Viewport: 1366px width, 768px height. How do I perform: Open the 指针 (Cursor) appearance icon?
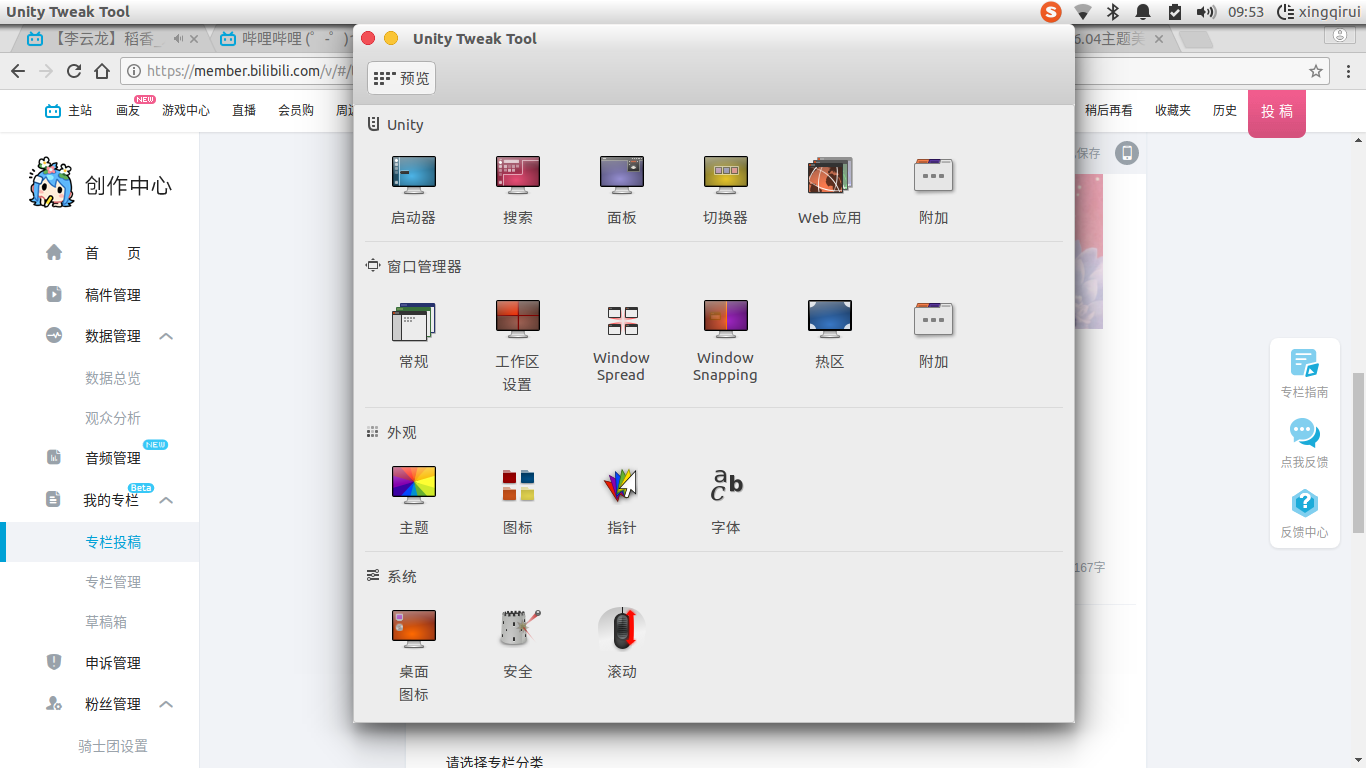[x=621, y=485]
